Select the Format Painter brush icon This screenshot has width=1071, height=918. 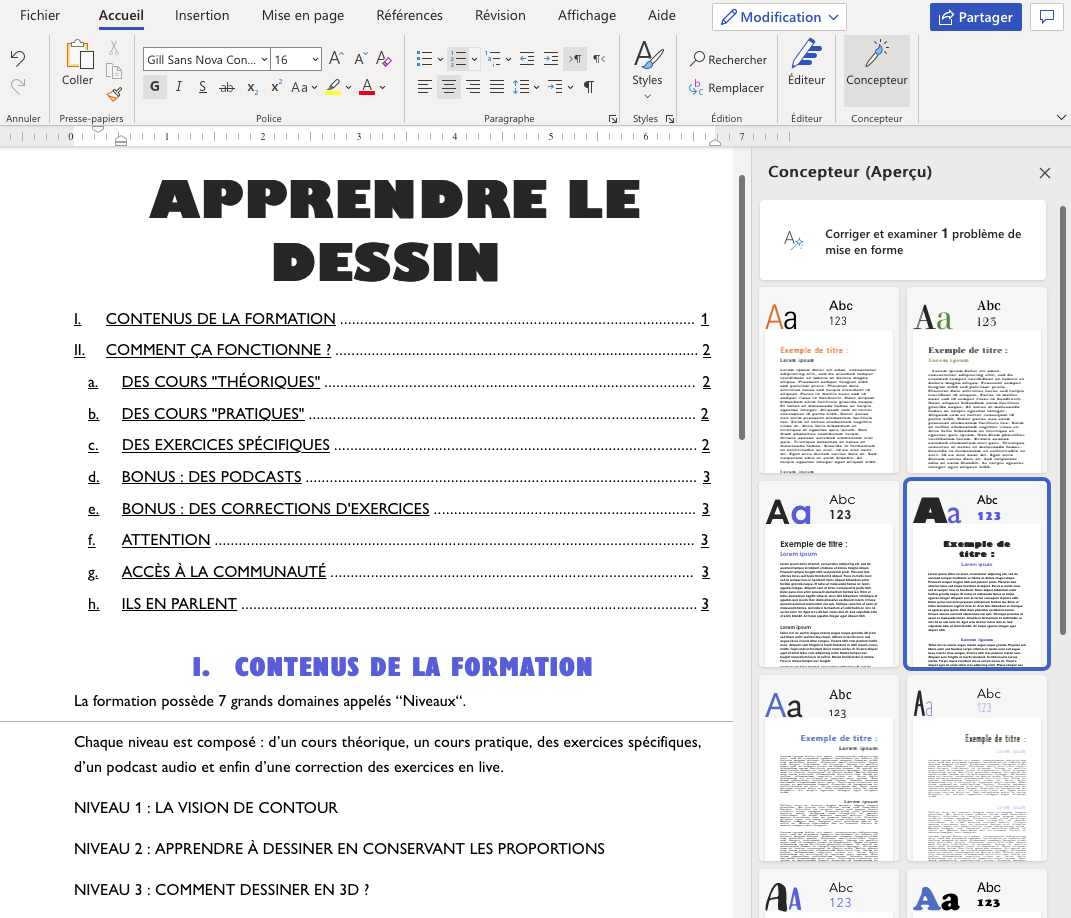pos(114,94)
